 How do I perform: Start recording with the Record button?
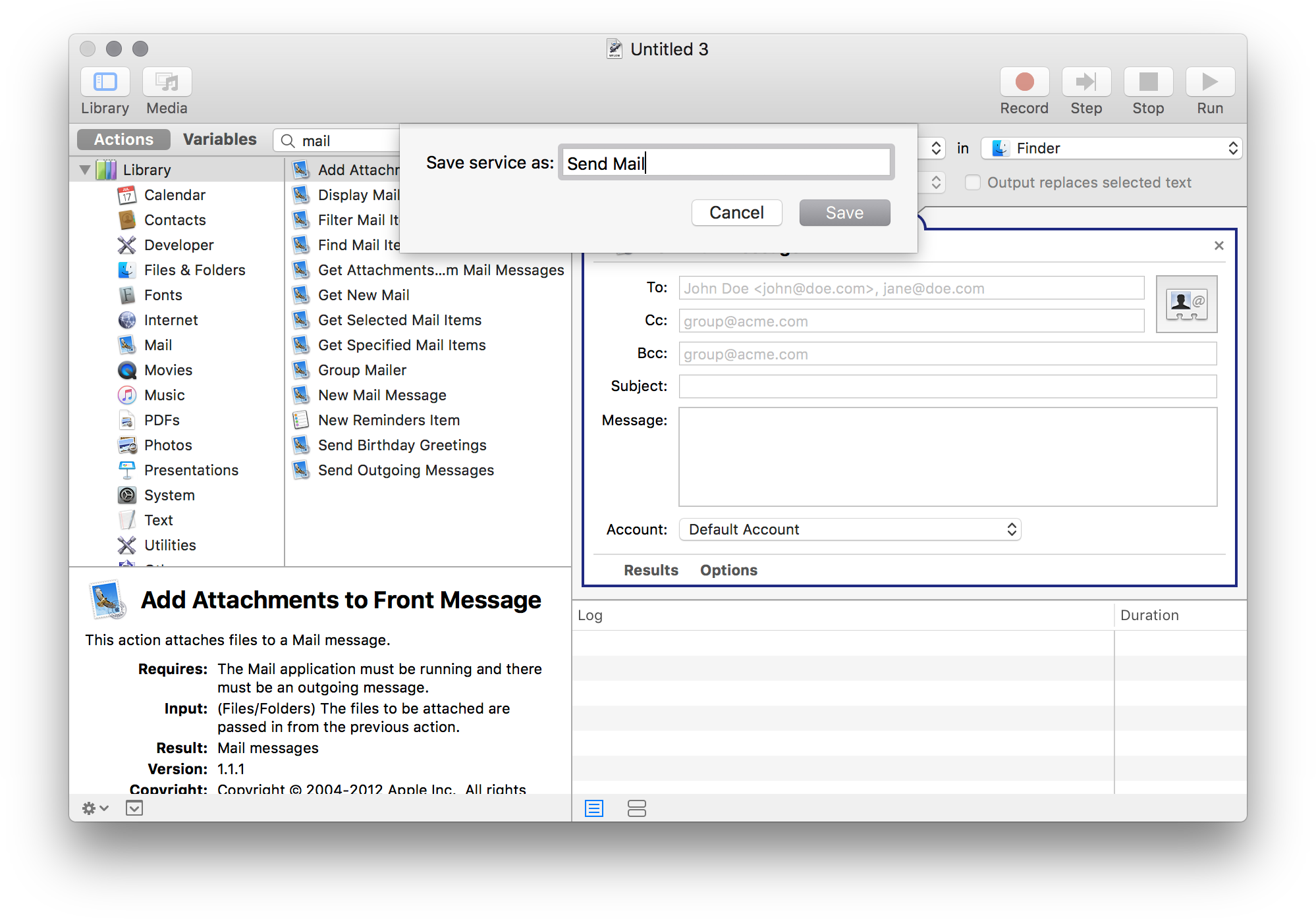click(1024, 82)
